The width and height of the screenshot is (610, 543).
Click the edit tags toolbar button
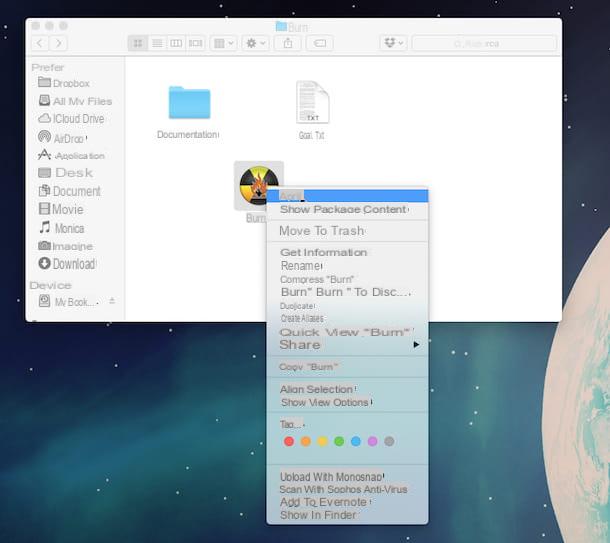(320, 43)
